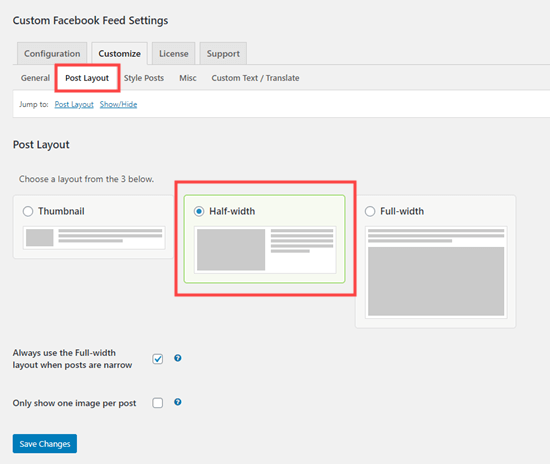Open the Misc sub-tab
The height and width of the screenshot is (464, 550).
[188, 78]
